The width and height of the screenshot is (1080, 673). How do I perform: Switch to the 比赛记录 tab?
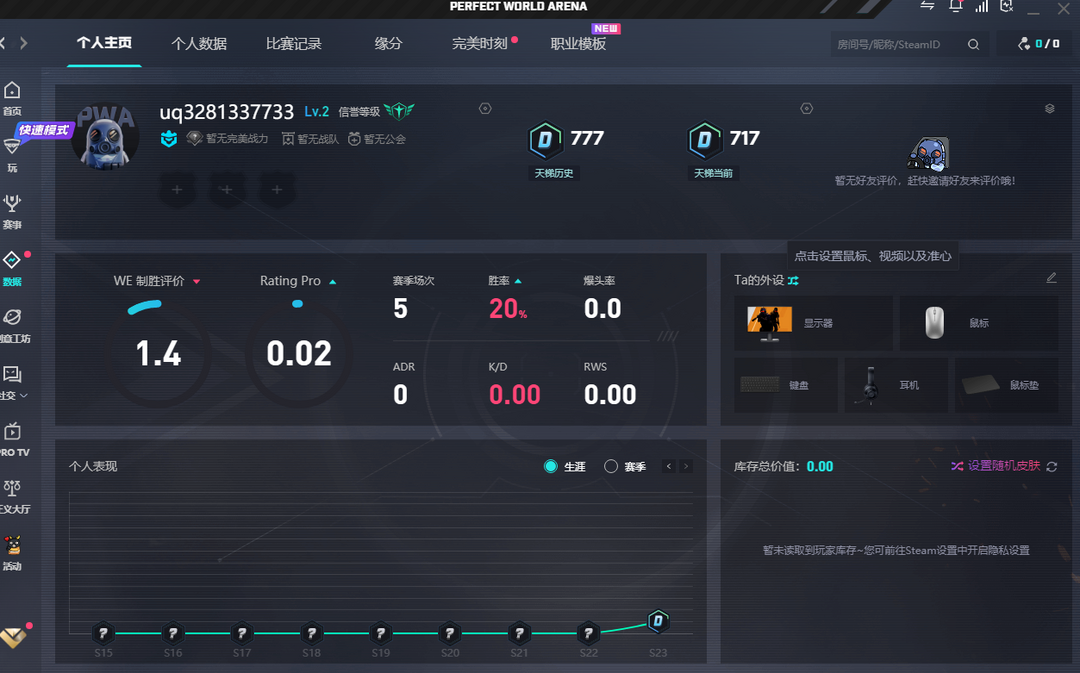(294, 43)
